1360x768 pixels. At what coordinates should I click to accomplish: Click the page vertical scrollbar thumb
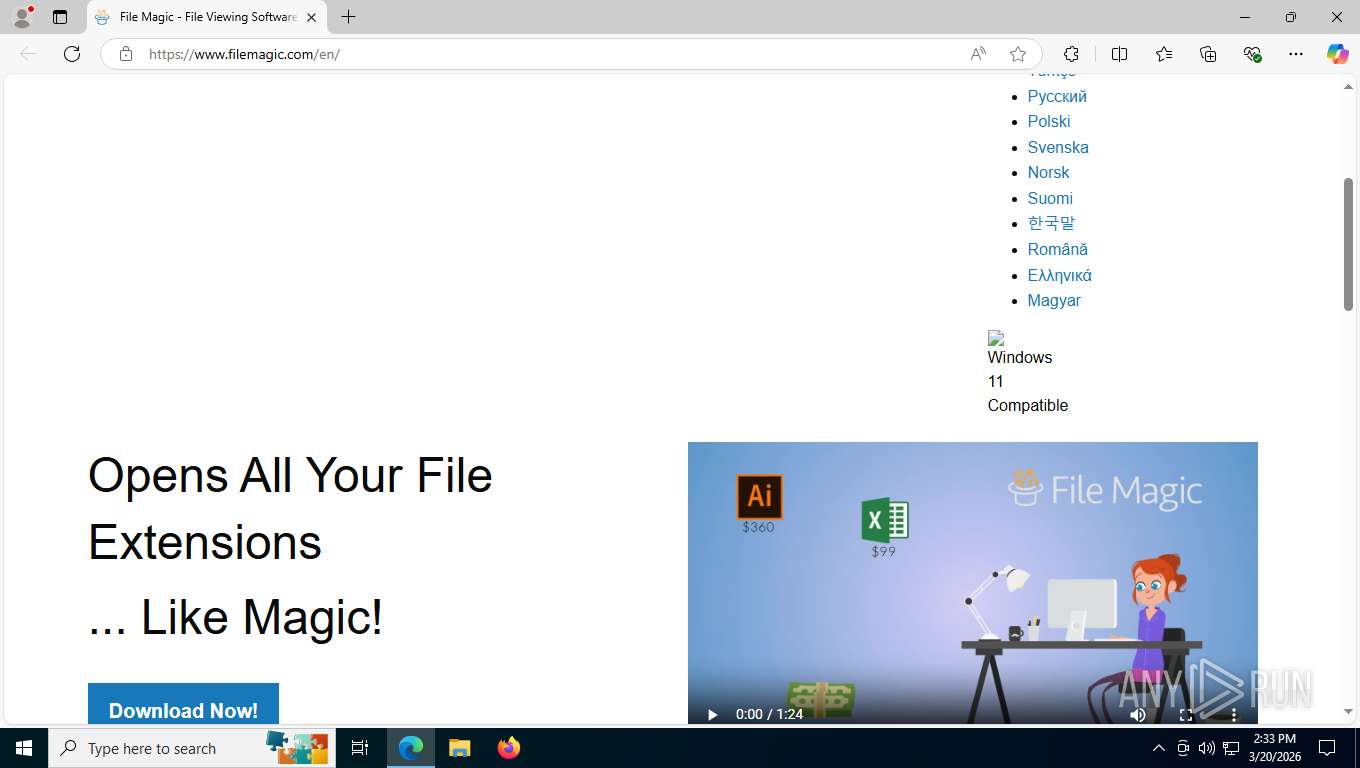click(1348, 244)
